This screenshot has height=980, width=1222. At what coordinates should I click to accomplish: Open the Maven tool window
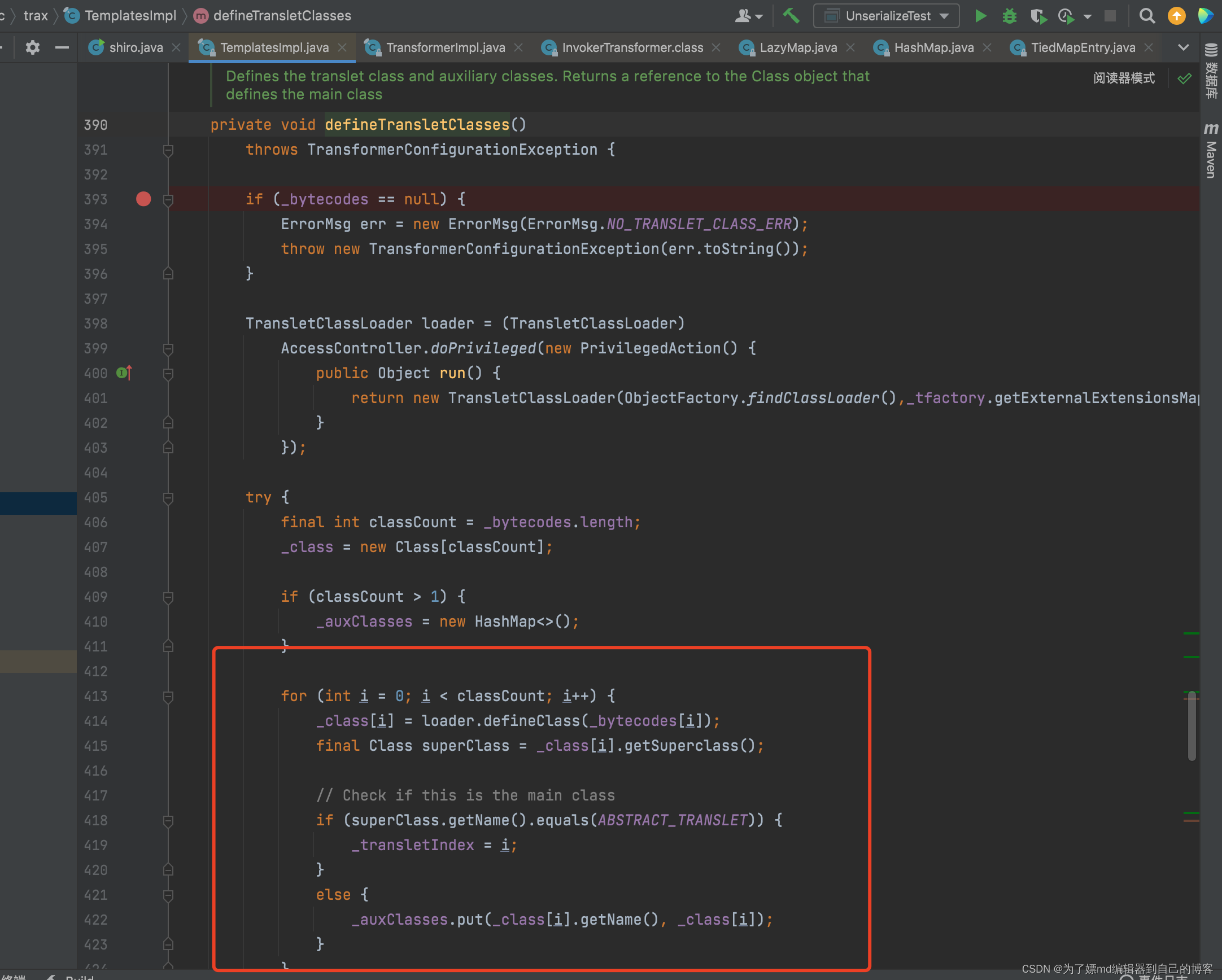tap(1211, 150)
